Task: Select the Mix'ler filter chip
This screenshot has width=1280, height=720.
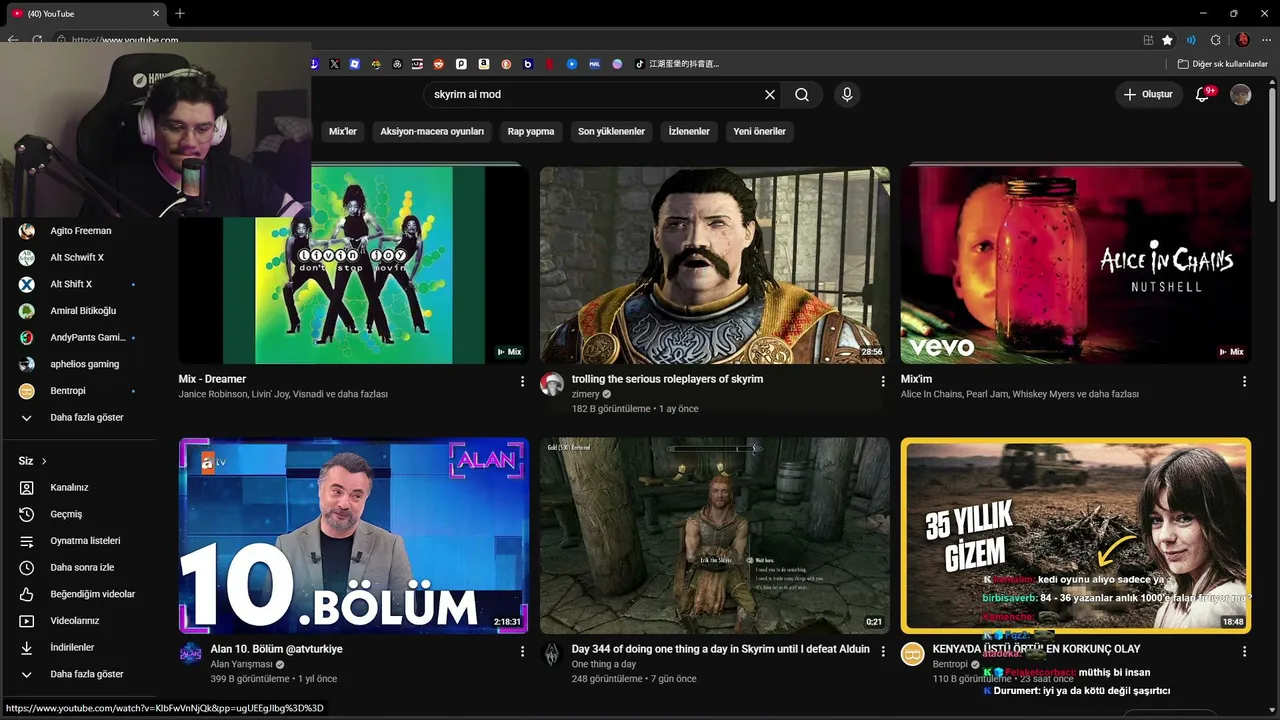Action: (x=343, y=131)
